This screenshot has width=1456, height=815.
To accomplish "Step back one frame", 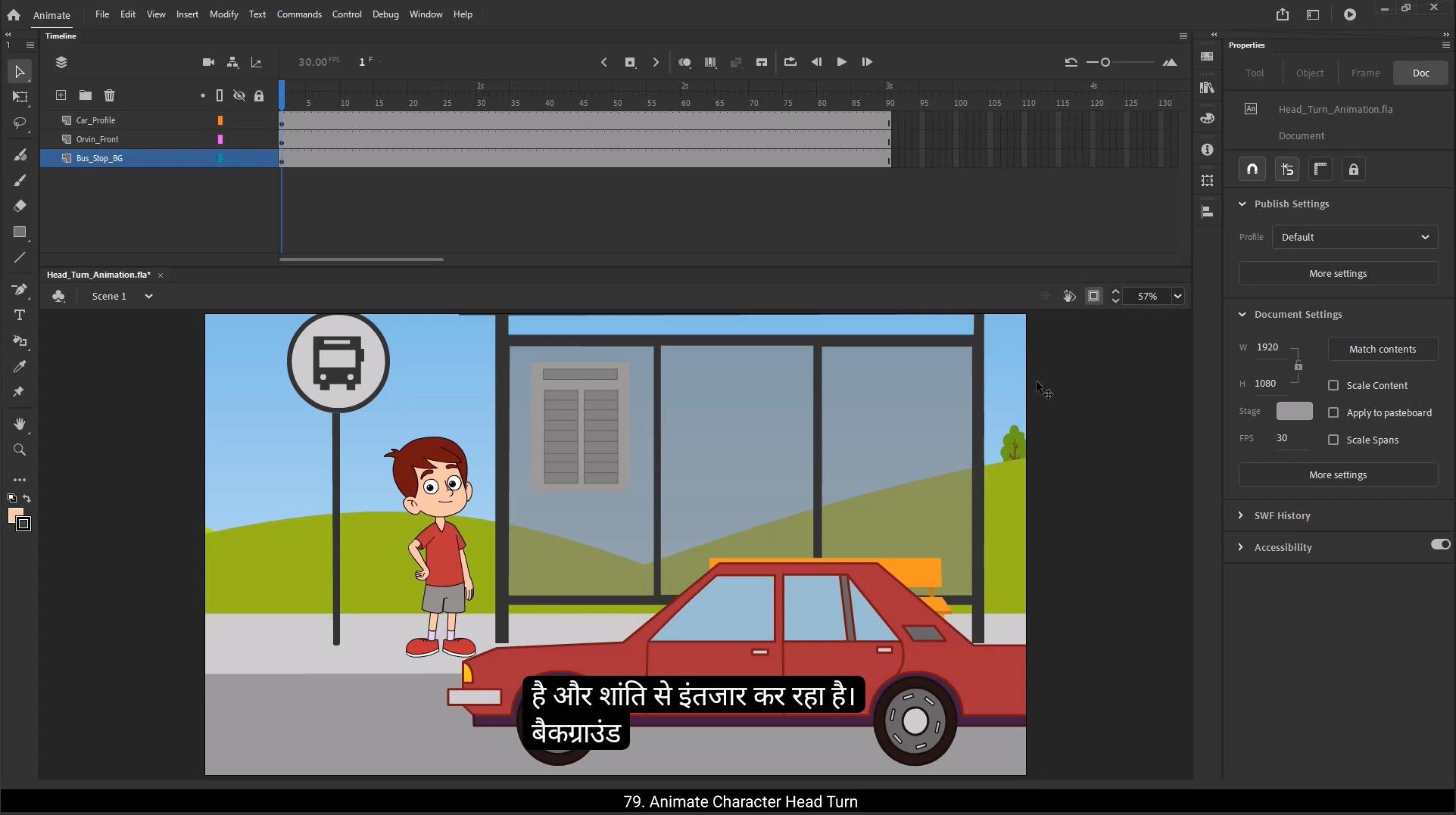I will click(816, 62).
